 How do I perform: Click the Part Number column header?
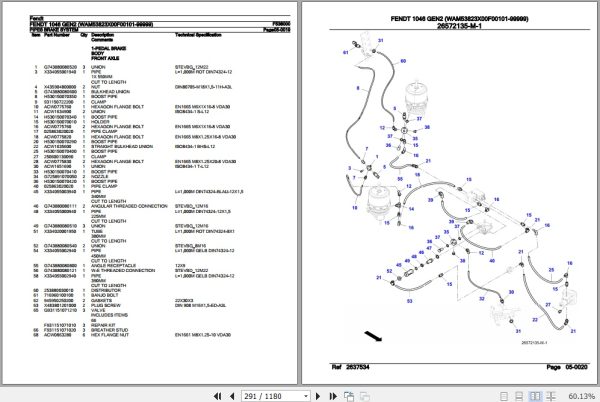pos(57,35)
